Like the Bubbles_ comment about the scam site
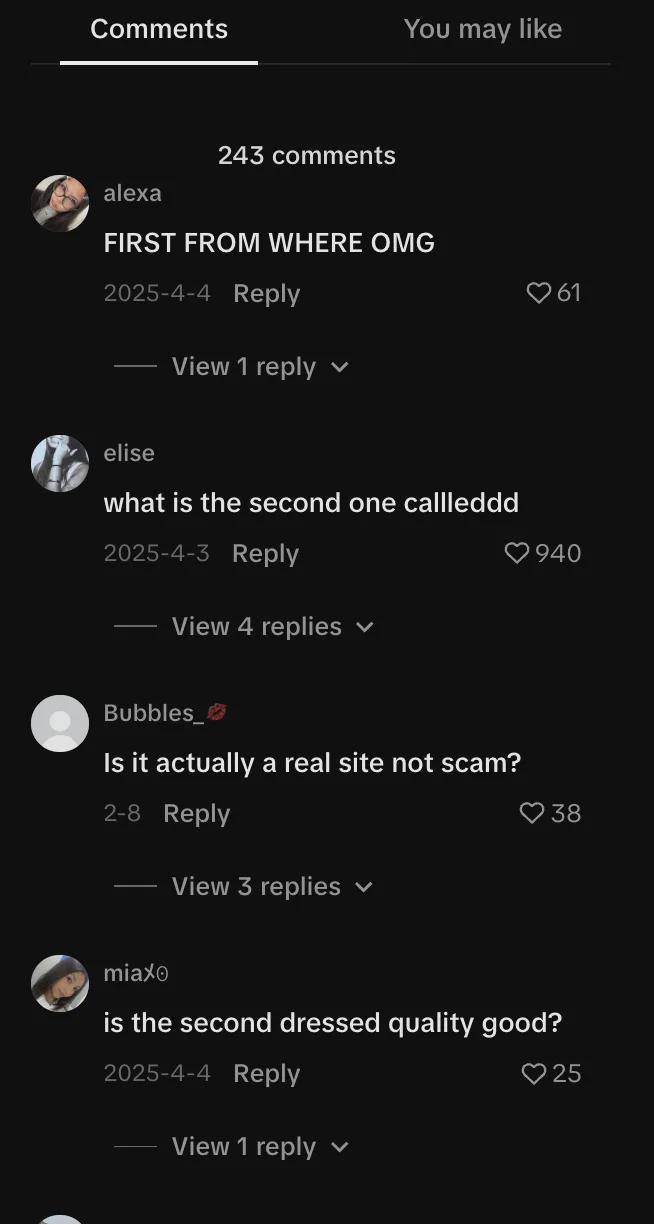Viewport: 654px width, 1224px height. 532,813
